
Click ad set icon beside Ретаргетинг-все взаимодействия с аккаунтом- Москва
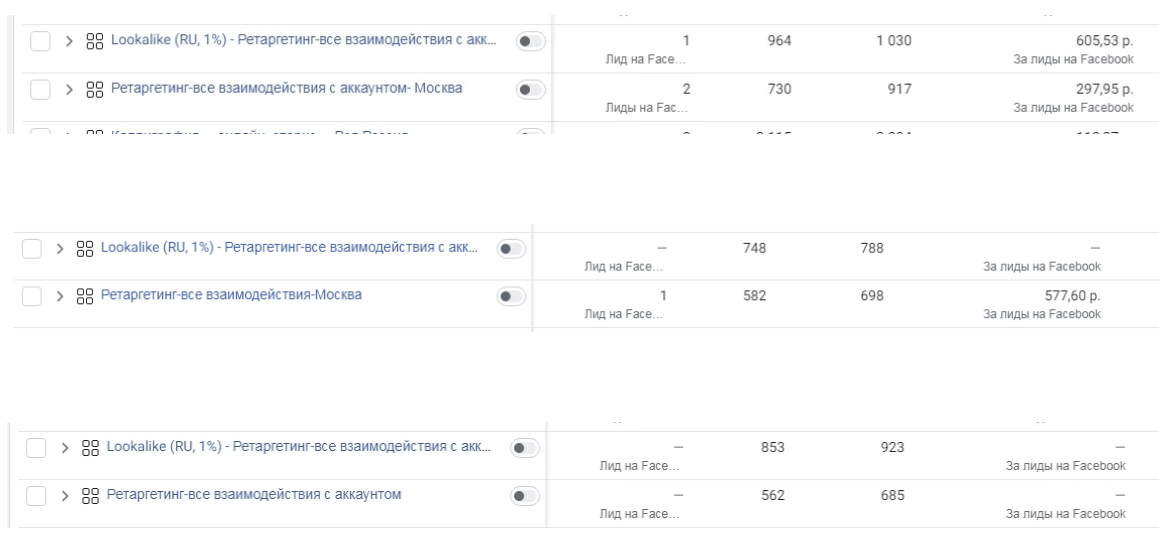(x=92, y=91)
